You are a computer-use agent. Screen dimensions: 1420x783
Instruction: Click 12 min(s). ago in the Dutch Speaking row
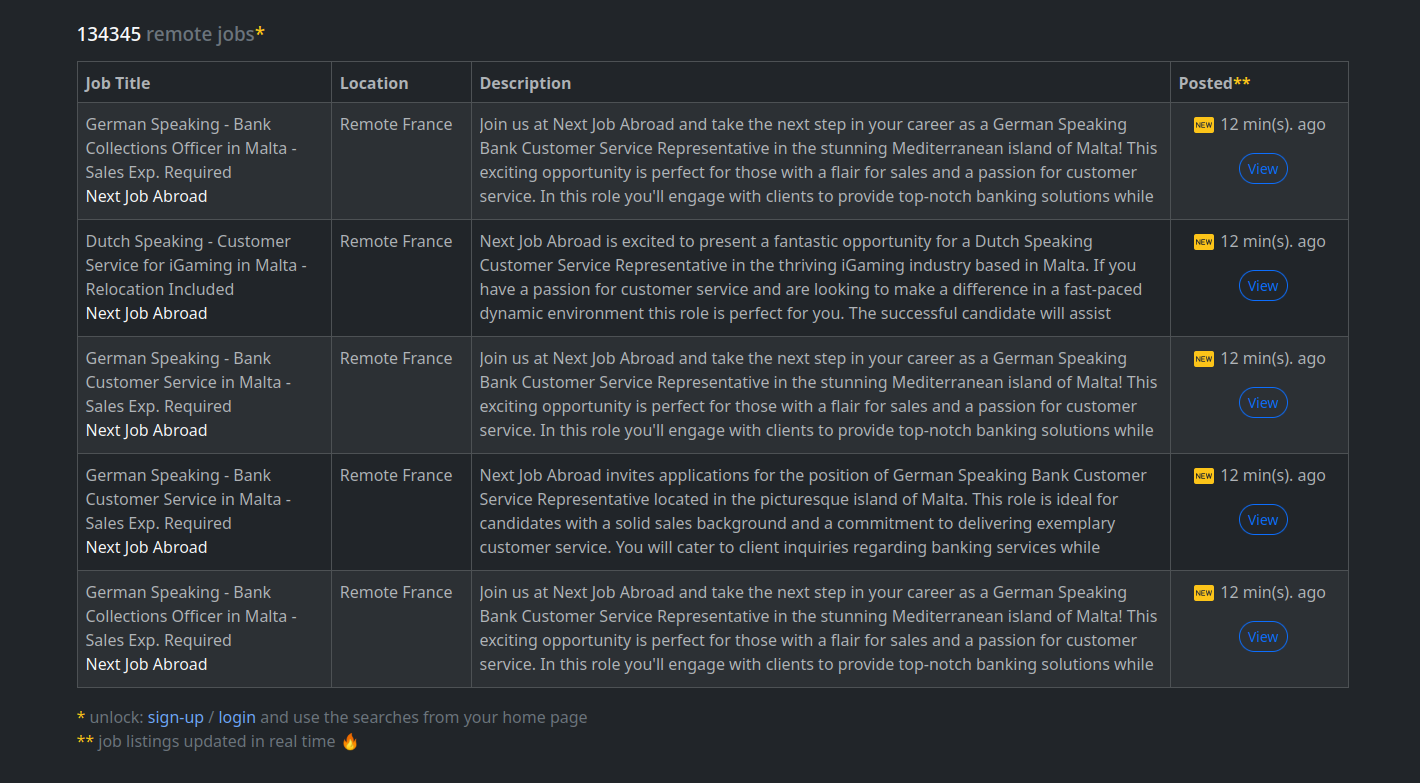(x=1273, y=241)
